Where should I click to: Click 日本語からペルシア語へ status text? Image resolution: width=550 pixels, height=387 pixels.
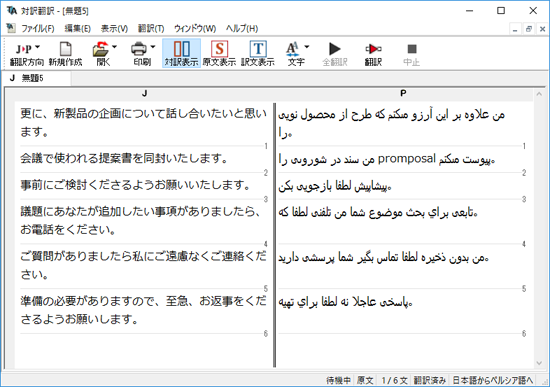pyautogui.click(x=492, y=380)
